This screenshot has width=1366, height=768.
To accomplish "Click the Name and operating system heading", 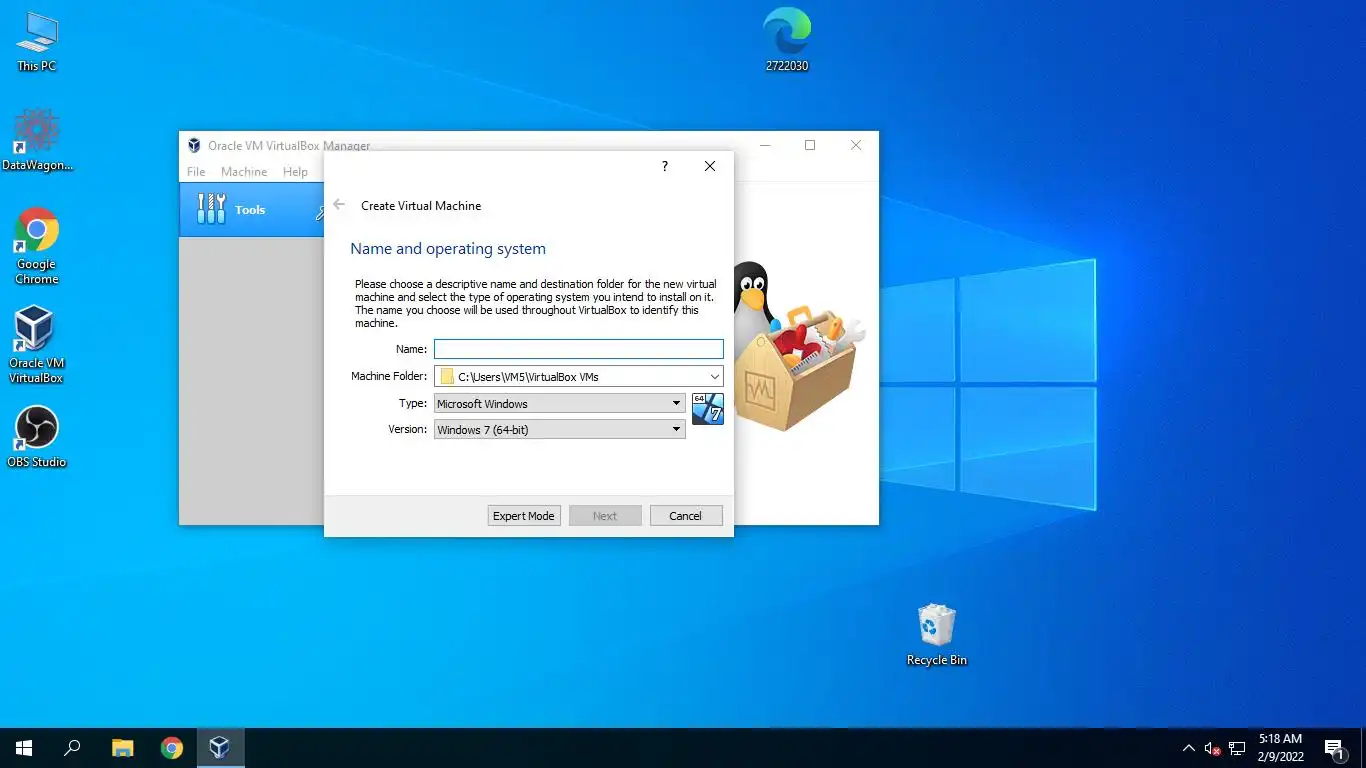I will [x=448, y=249].
